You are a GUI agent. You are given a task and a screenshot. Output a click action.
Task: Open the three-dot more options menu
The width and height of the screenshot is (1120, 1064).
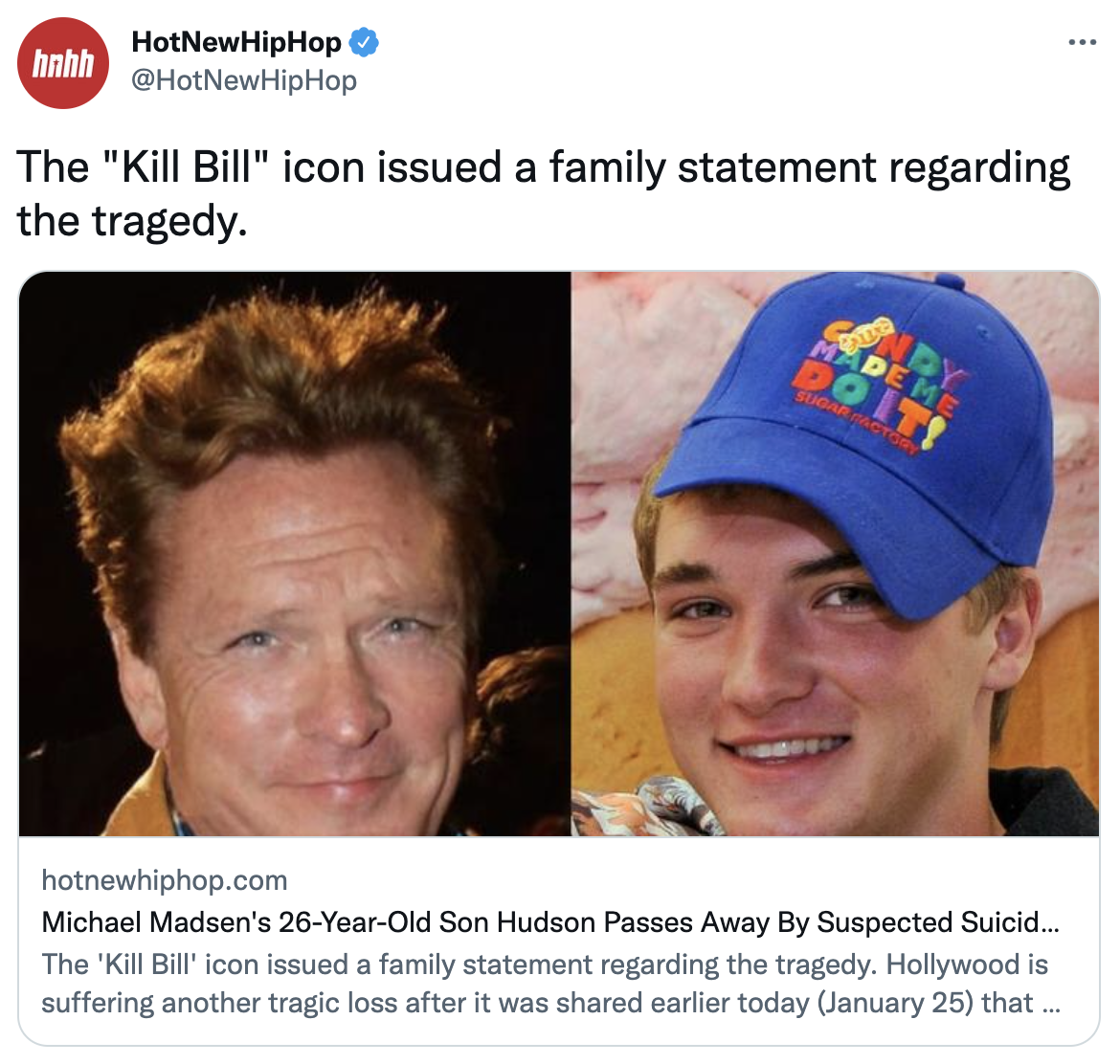coord(1082,43)
